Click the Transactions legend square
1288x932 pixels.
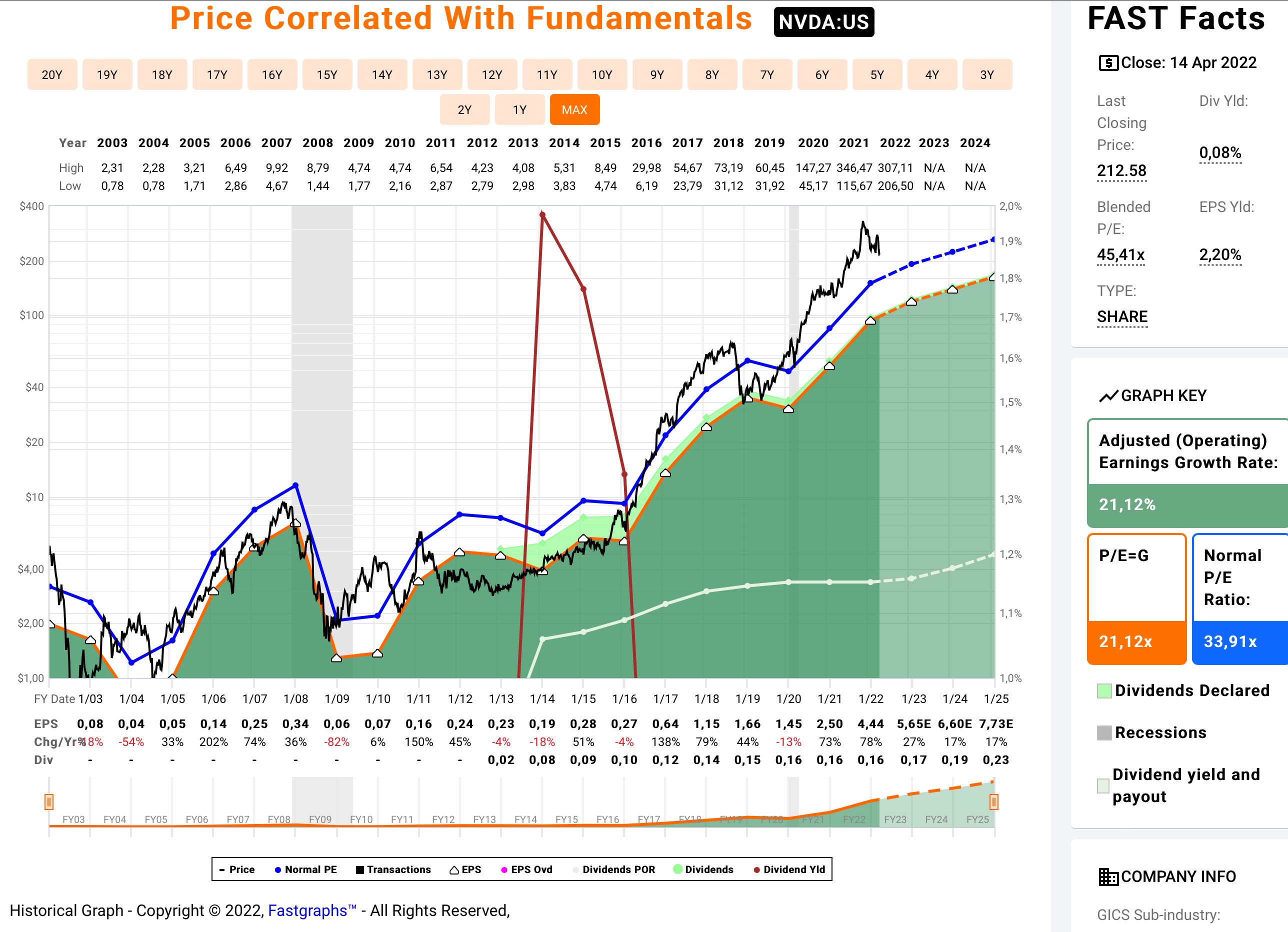click(359, 869)
